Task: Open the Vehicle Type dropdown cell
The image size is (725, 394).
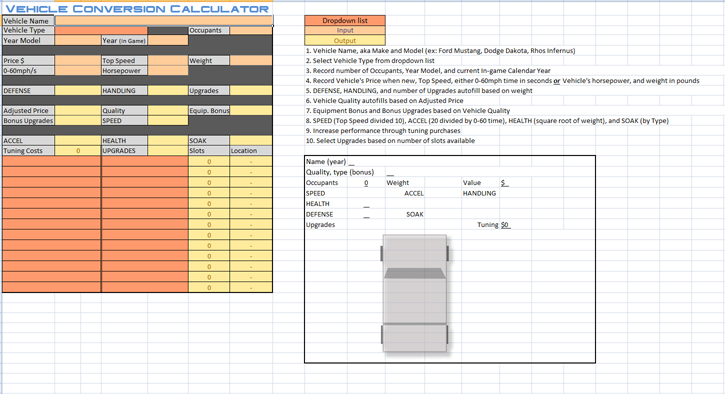Action: 101,31
